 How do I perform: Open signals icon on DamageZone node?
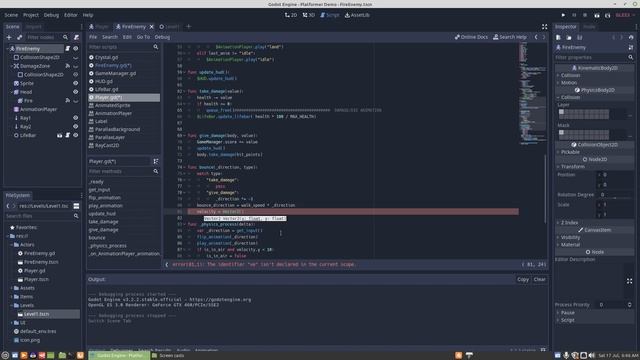coord(67,66)
